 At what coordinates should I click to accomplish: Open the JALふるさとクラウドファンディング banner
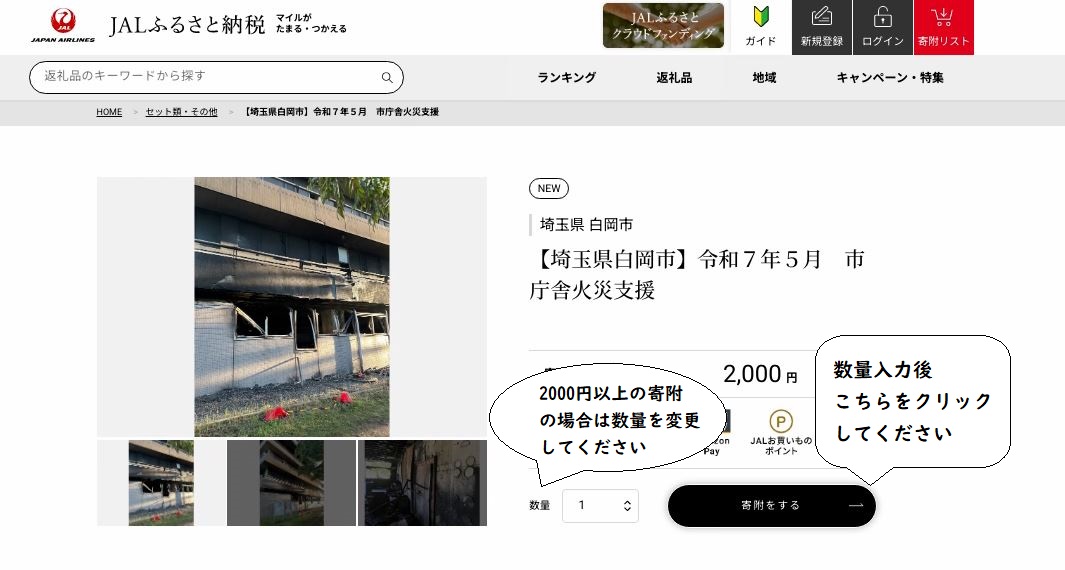click(x=663, y=26)
